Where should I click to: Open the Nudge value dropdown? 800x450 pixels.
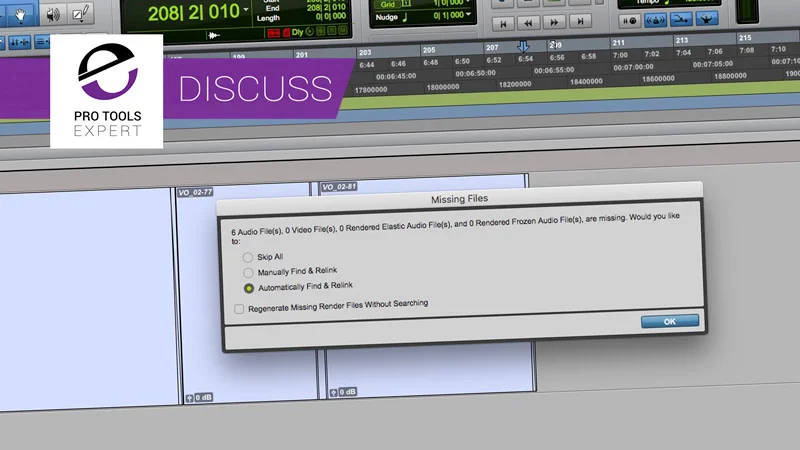pos(468,14)
